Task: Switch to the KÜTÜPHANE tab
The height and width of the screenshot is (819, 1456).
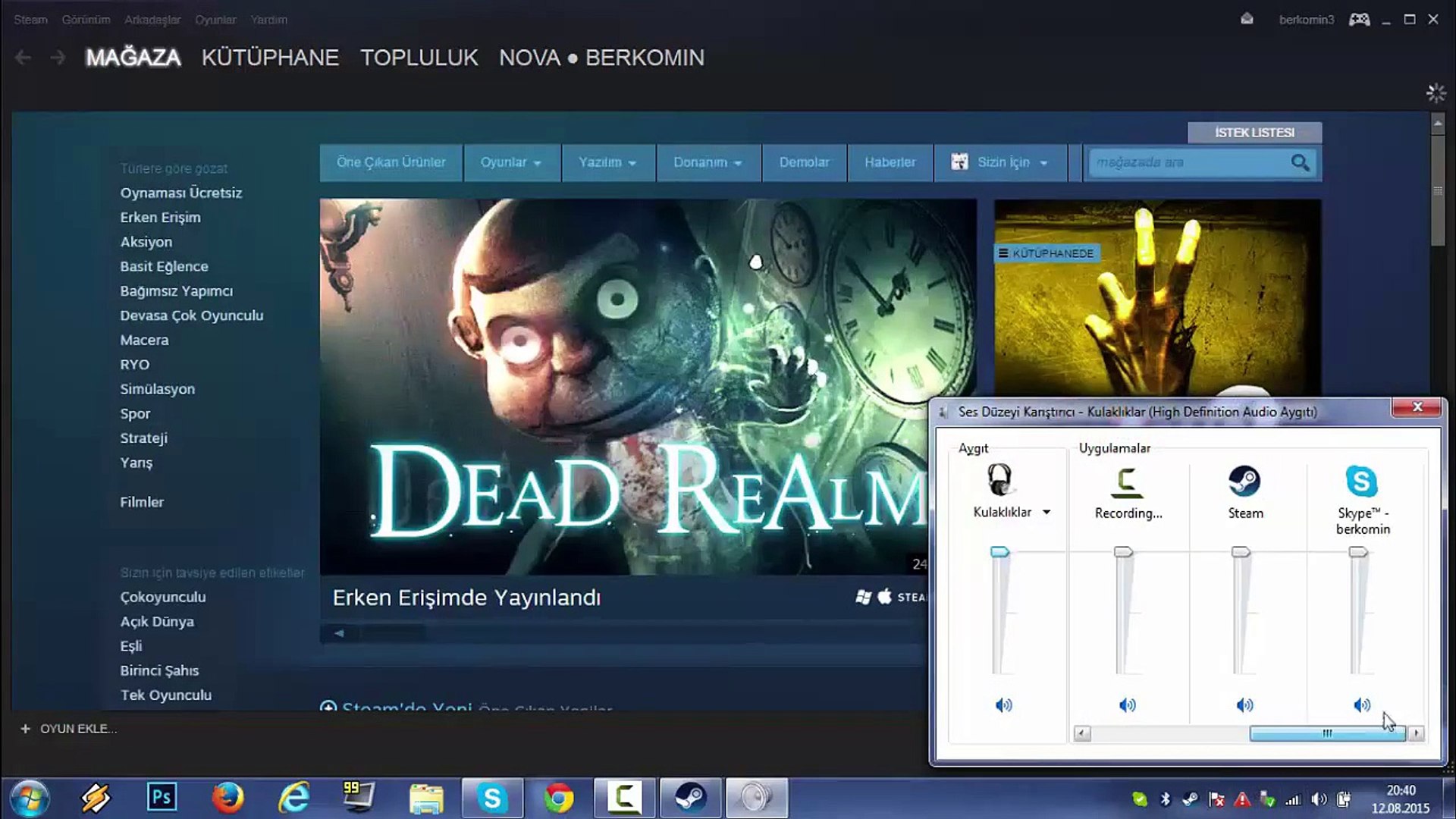Action: point(270,58)
